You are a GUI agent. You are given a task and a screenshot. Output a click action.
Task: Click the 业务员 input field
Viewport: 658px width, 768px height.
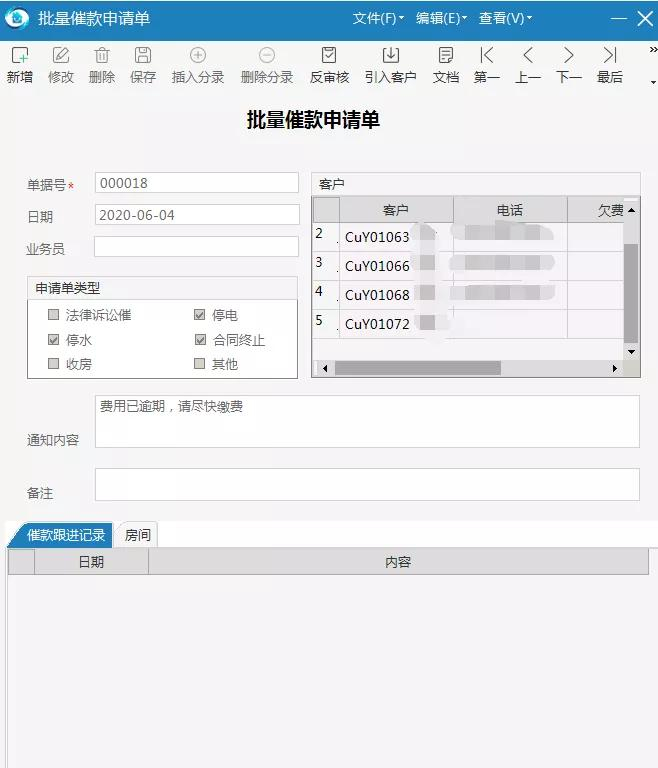196,246
